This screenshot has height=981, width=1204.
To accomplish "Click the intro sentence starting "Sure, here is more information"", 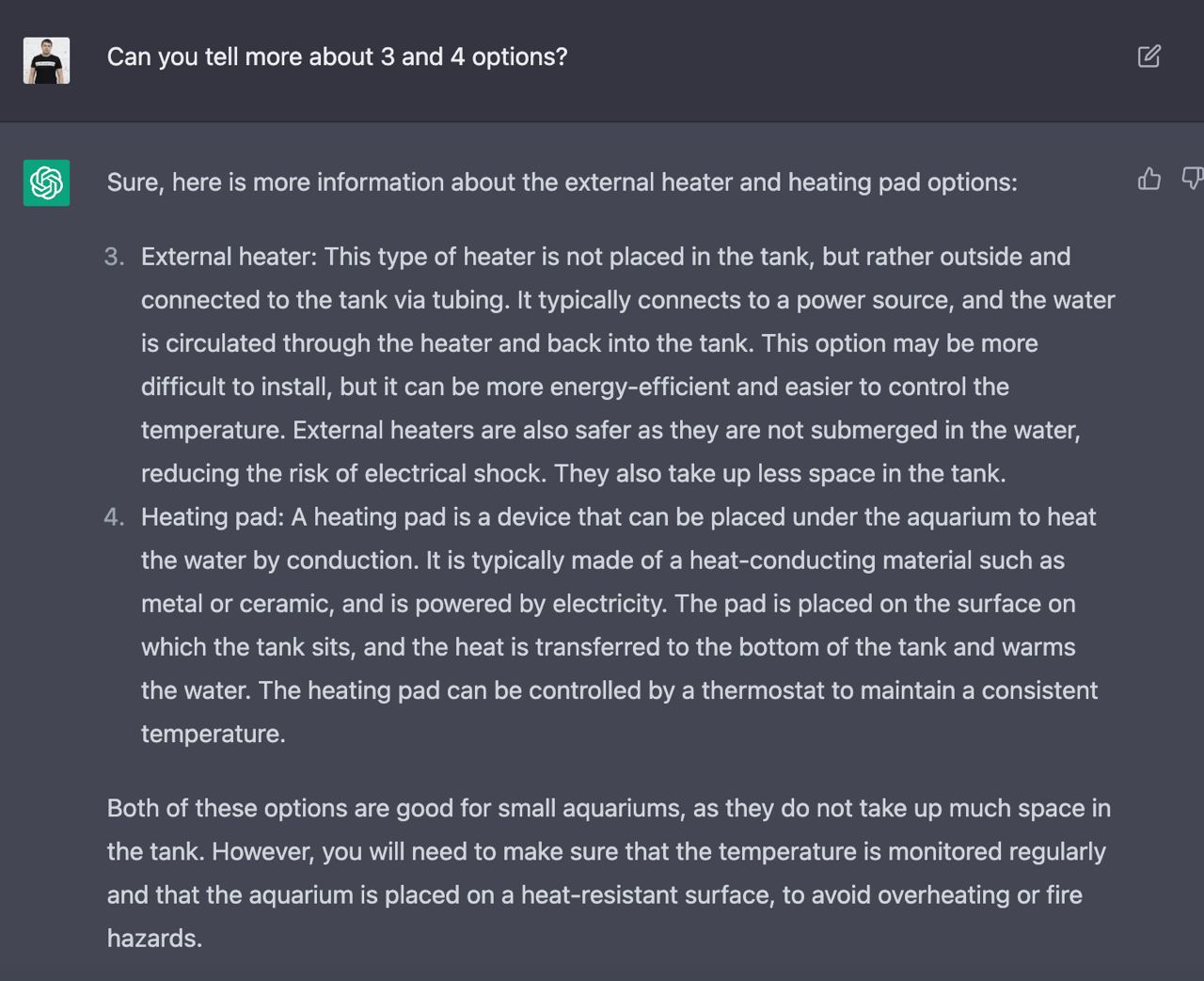I will click(562, 182).
